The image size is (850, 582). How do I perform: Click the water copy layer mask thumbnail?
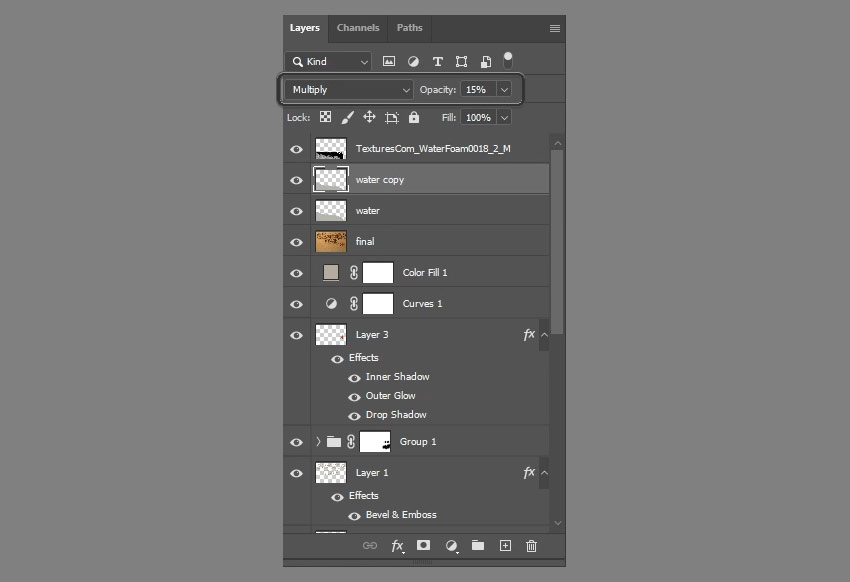coord(330,180)
